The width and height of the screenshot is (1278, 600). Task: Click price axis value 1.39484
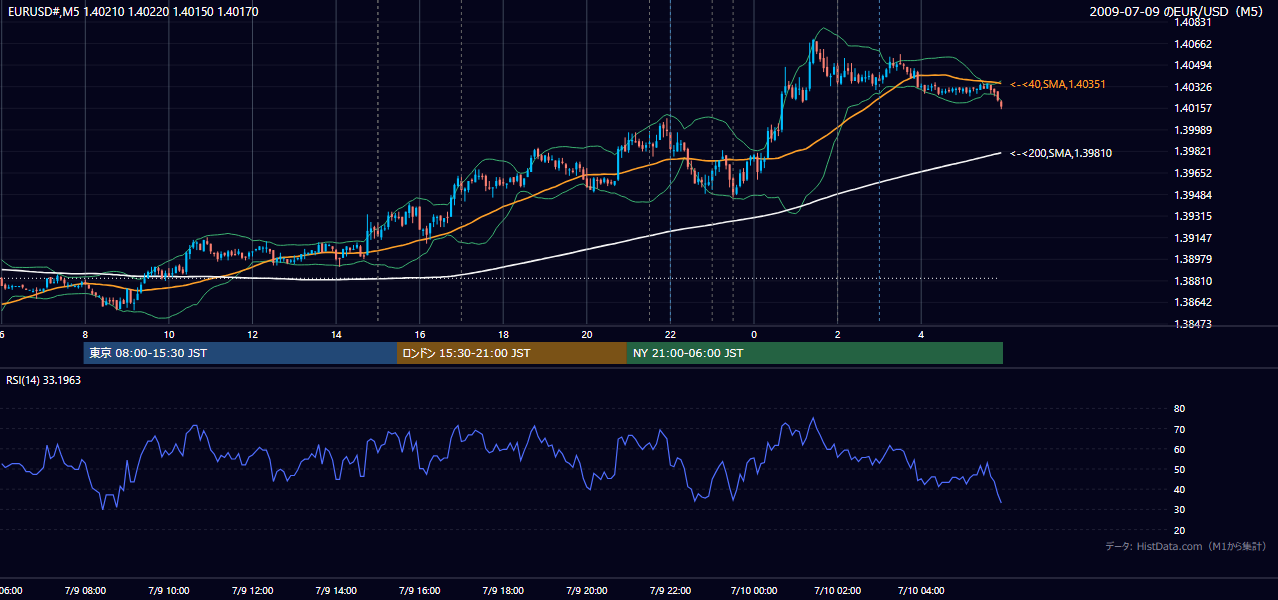pos(1192,195)
